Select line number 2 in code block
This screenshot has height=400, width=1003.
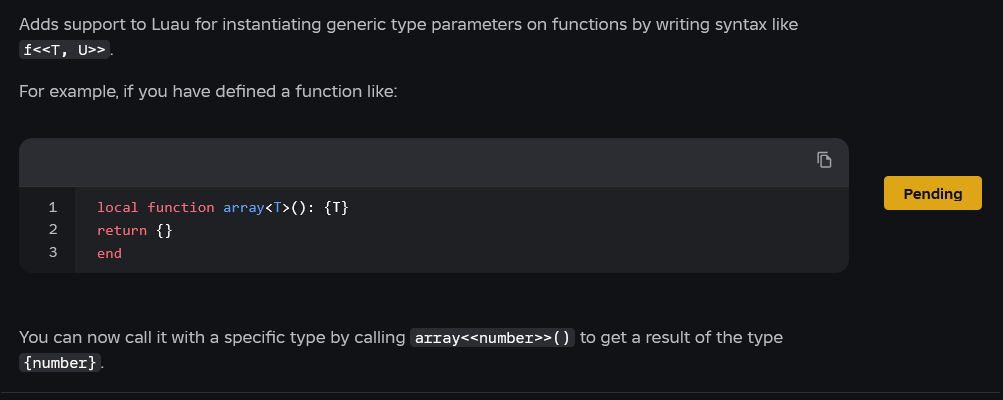click(x=53, y=230)
